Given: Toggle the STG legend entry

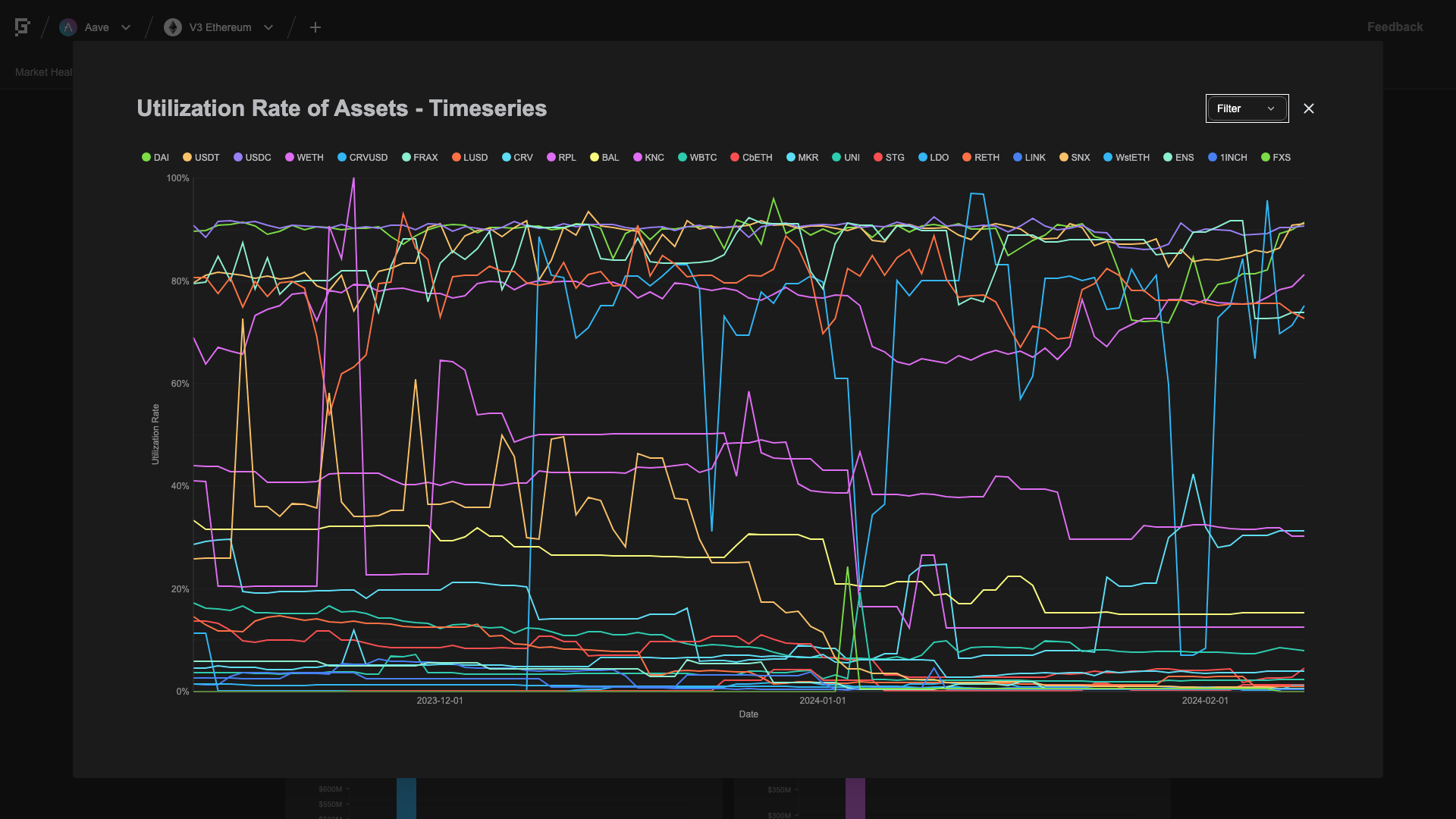Looking at the screenshot, I should 889,158.
